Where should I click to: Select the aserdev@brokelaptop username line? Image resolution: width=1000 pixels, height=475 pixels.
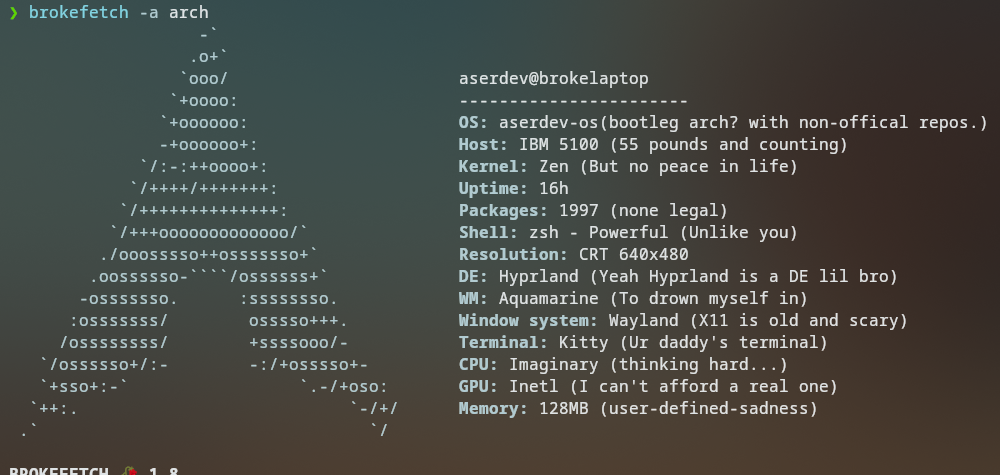coord(554,79)
